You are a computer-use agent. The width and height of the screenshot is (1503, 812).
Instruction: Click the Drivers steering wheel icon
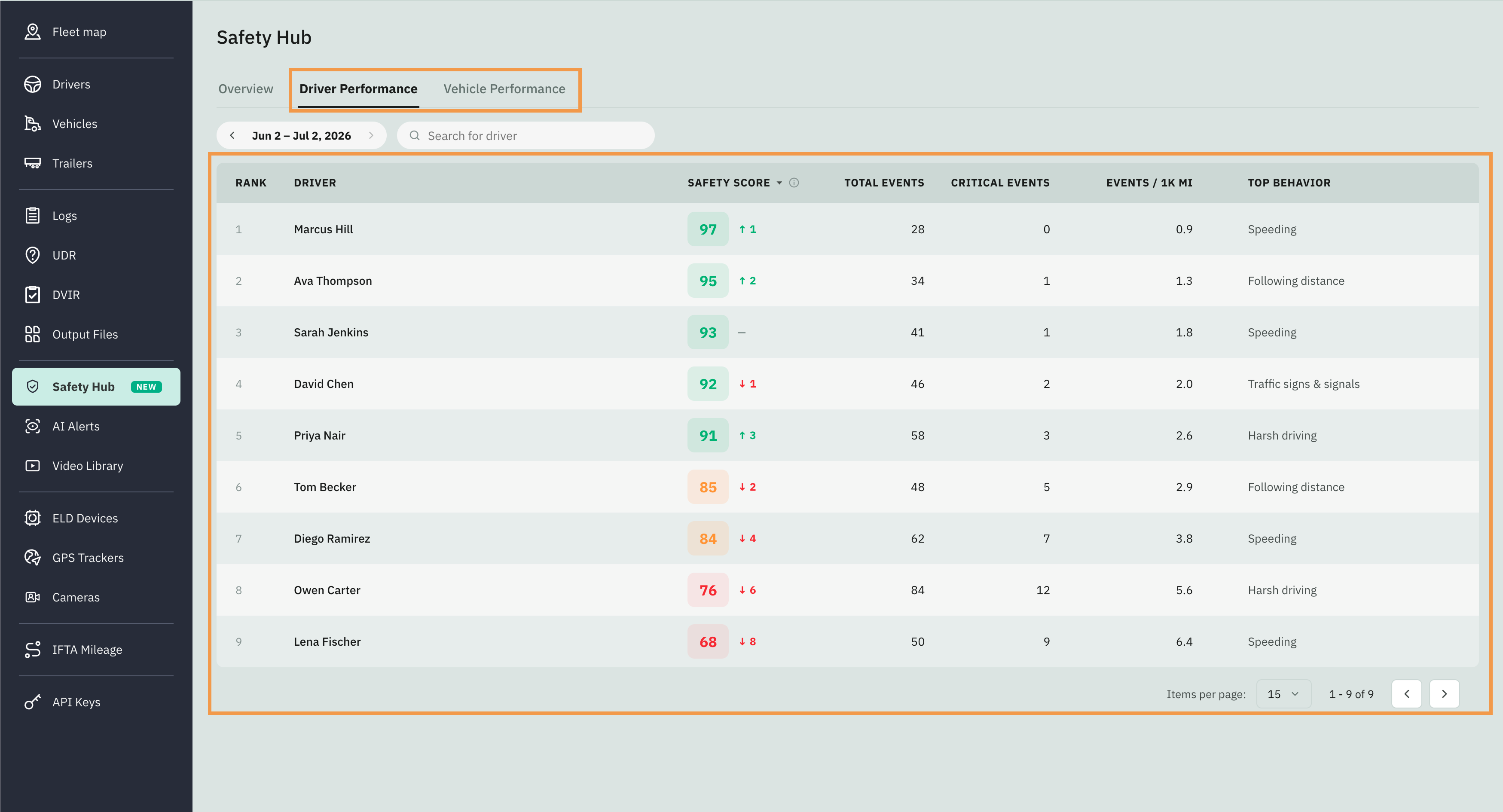(33, 84)
